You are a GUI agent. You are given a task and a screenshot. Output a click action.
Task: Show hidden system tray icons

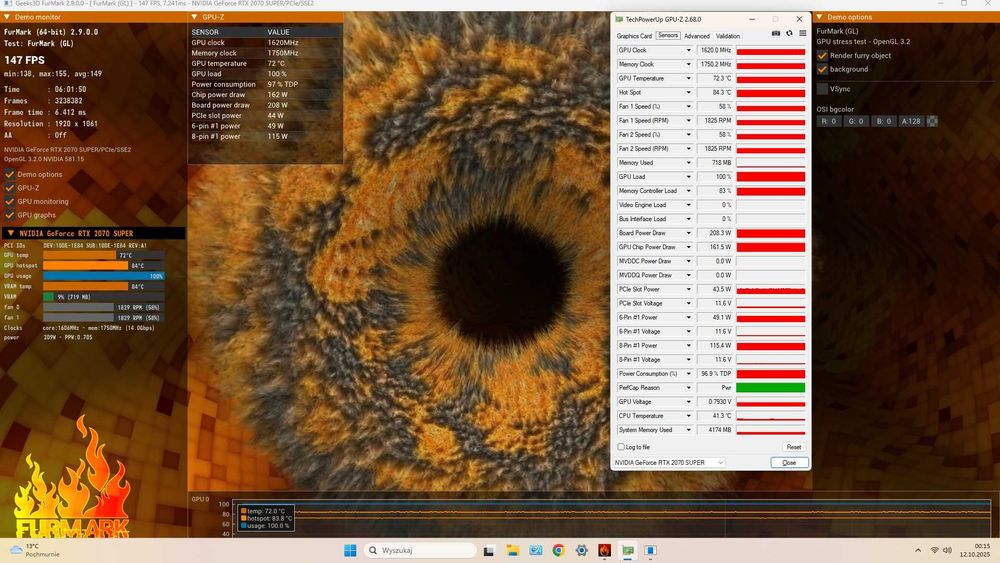tap(918, 550)
